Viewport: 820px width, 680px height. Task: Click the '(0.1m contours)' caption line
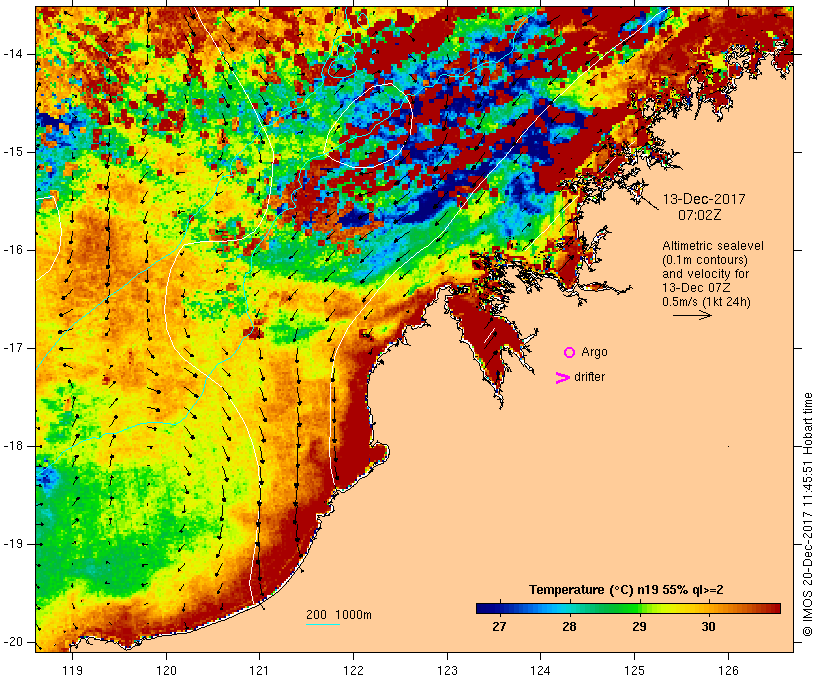[705, 260]
